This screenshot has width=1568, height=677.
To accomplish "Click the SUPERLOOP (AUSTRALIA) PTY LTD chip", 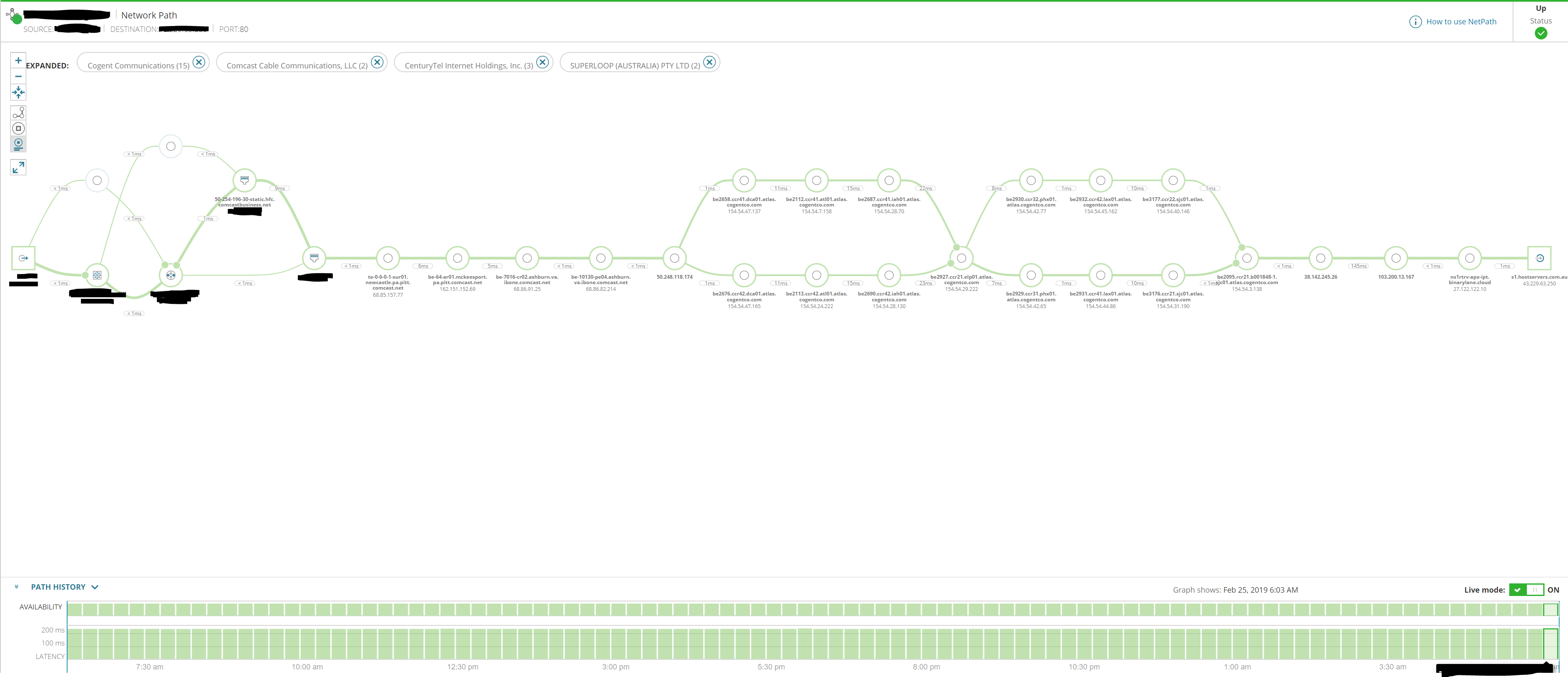I will pos(634,65).
